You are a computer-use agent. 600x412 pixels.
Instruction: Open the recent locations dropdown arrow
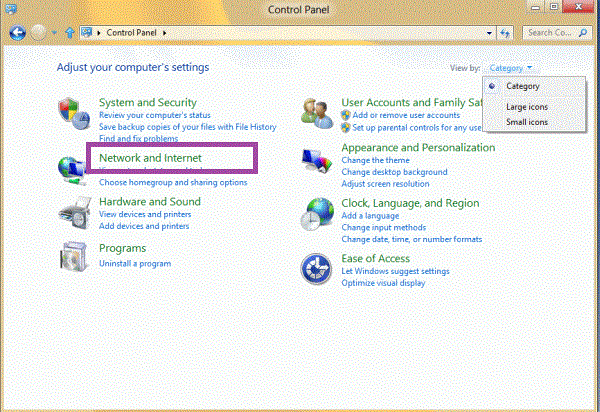[54, 33]
